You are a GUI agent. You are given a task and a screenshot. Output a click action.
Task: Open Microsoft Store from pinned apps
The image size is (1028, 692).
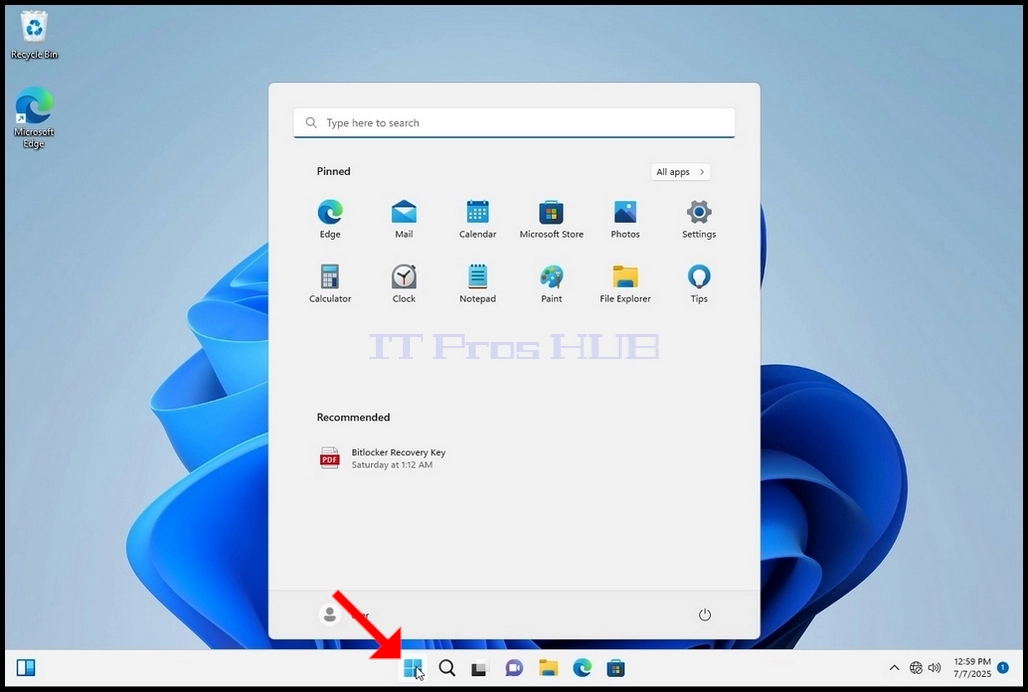click(551, 220)
